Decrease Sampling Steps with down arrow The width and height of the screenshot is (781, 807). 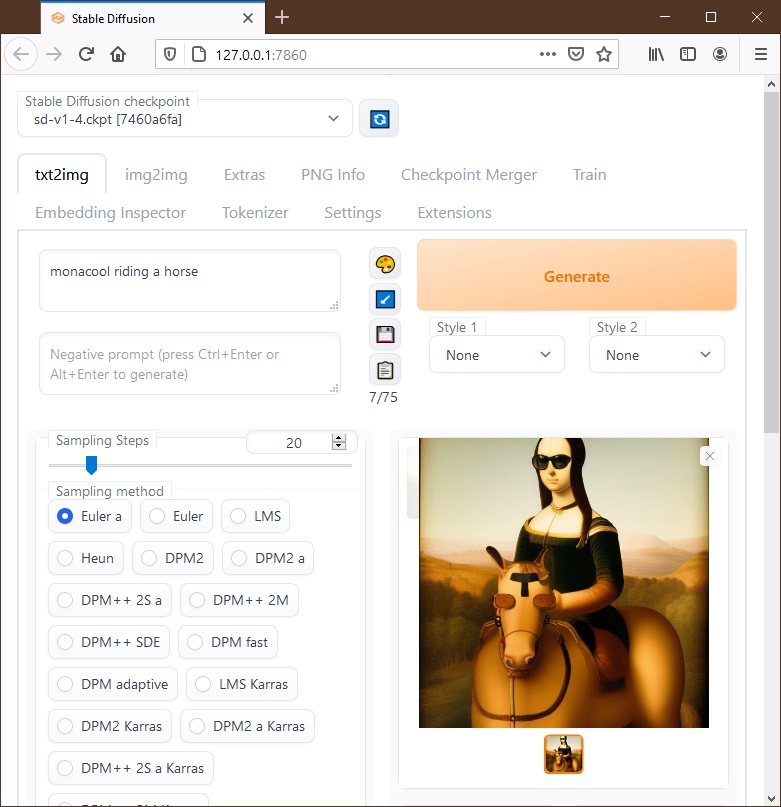coord(339,446)
